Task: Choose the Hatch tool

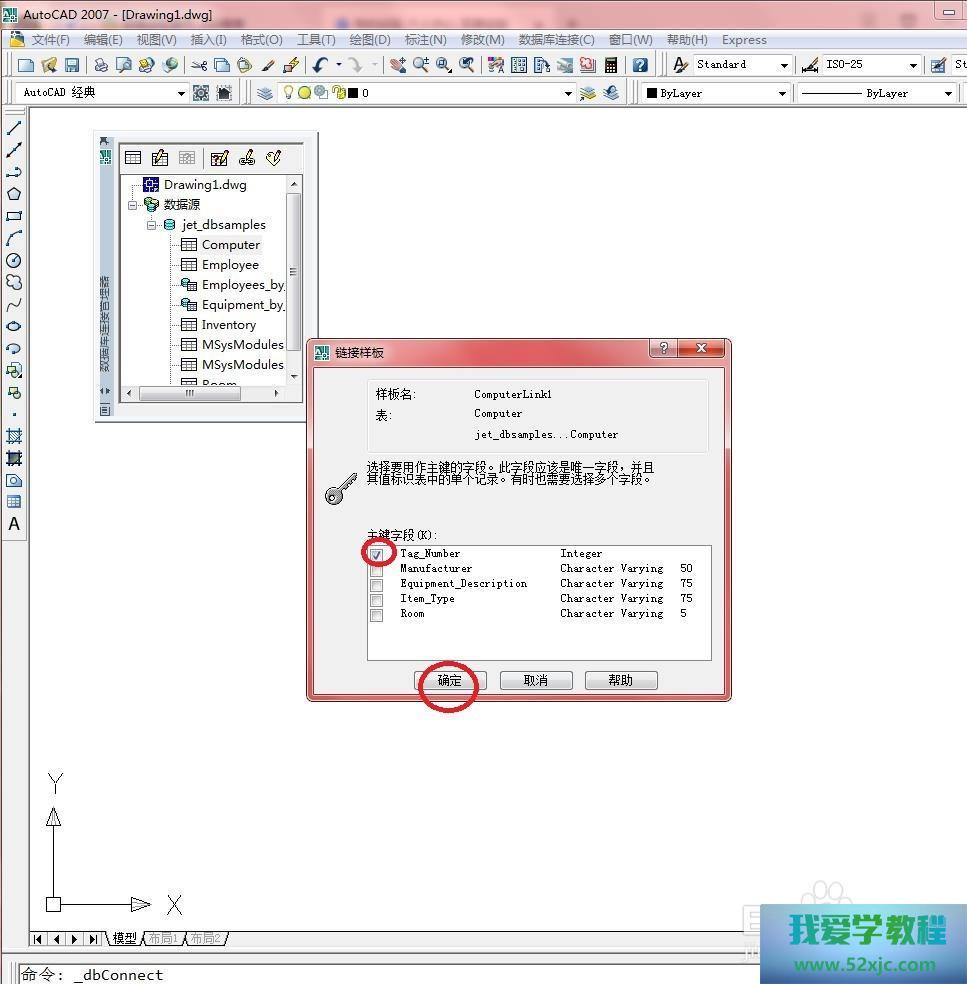Action: 14,436
